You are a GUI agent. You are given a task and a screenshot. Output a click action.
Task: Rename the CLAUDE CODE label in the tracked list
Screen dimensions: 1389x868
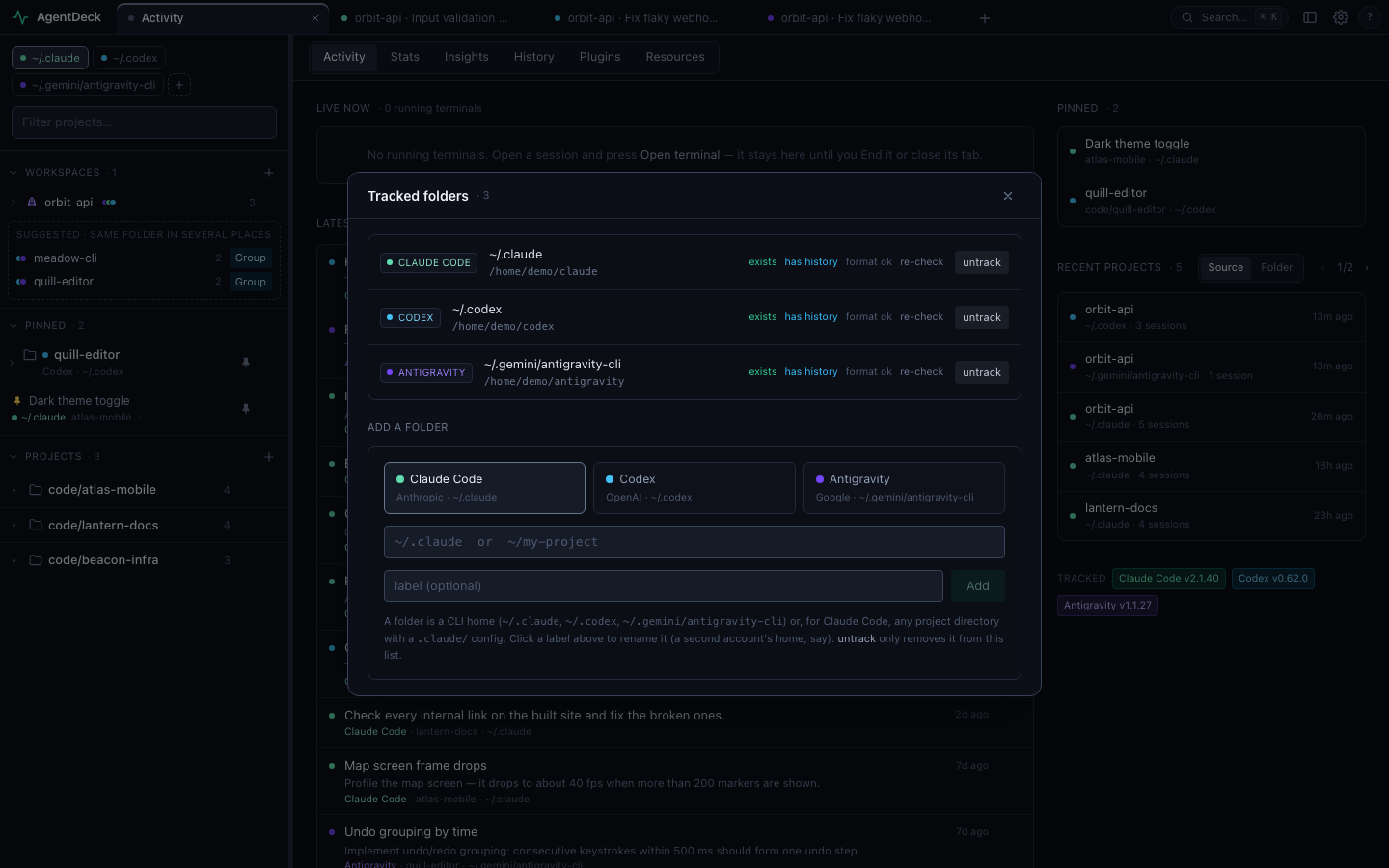428,262
